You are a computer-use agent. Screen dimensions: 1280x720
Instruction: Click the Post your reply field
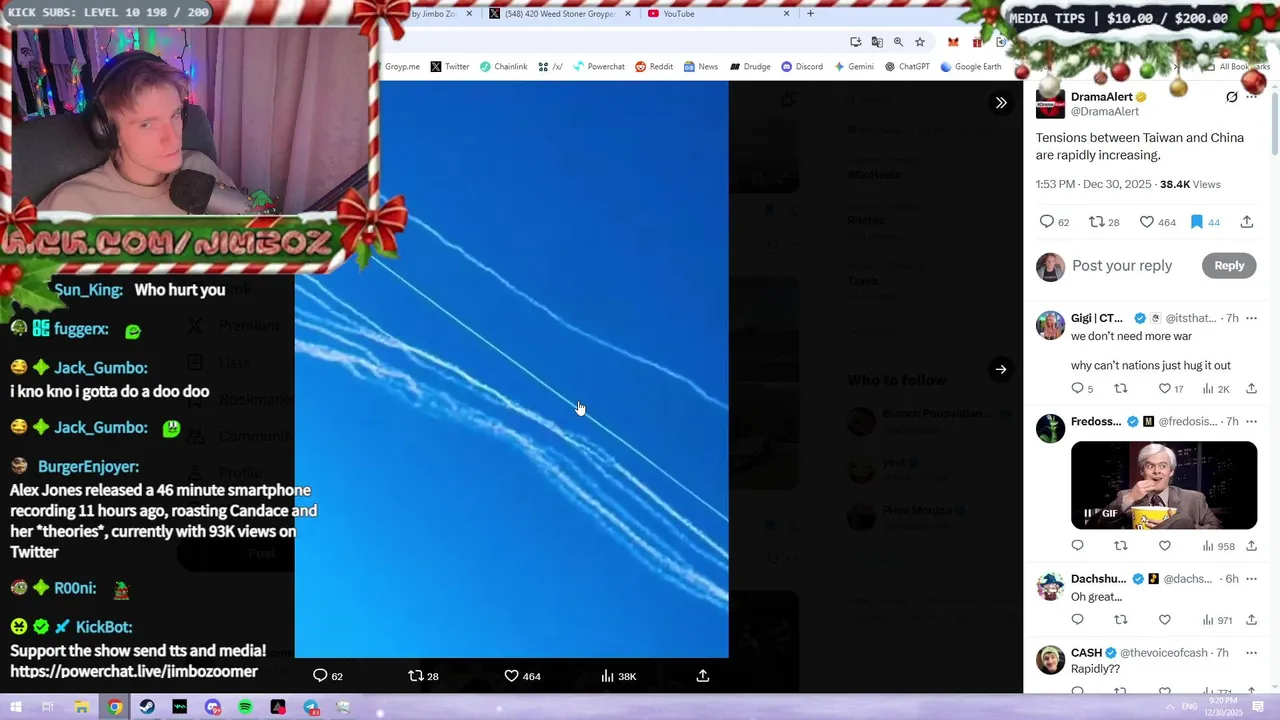(x=1122, y=266)
